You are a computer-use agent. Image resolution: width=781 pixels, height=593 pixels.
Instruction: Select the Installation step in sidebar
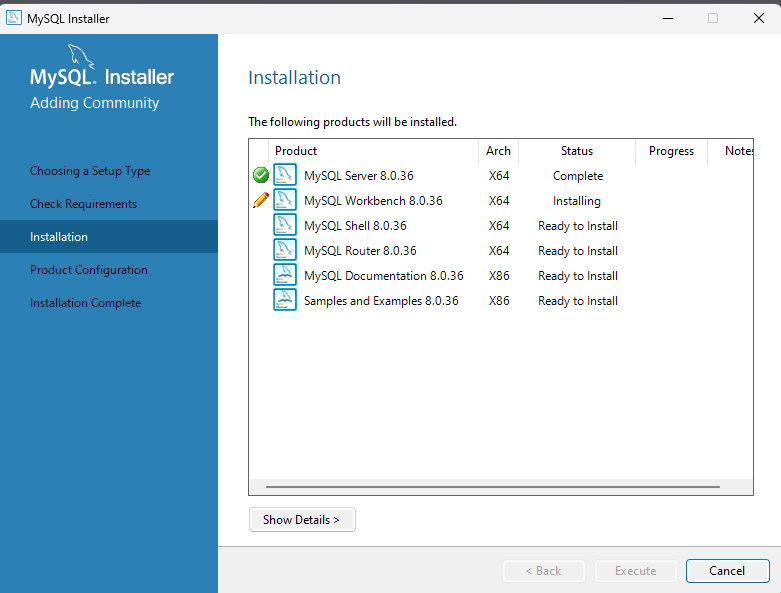[x=109, y=237]
